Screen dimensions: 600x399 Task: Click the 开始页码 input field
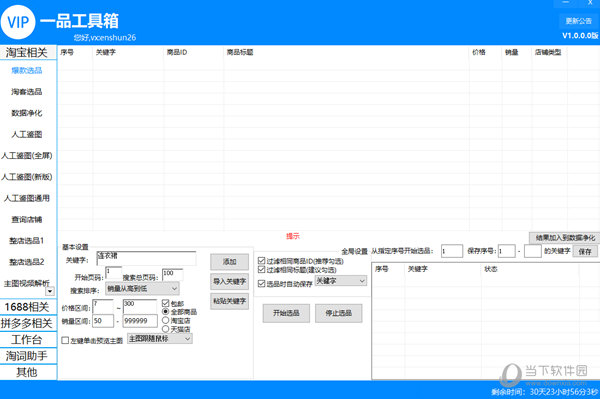click(113, 273)
